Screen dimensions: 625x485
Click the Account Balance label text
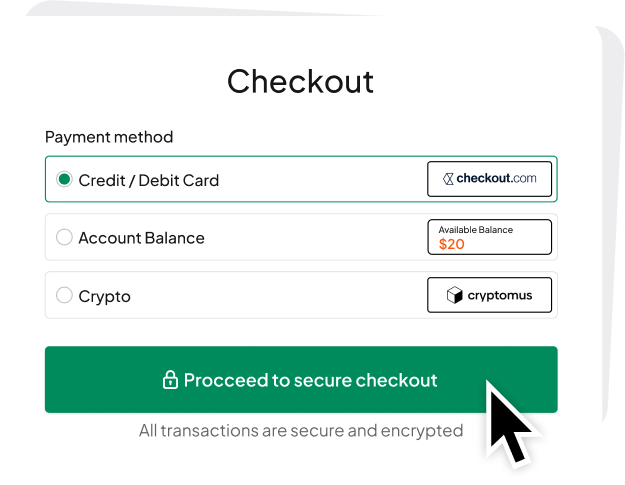(x=141, y=238)
